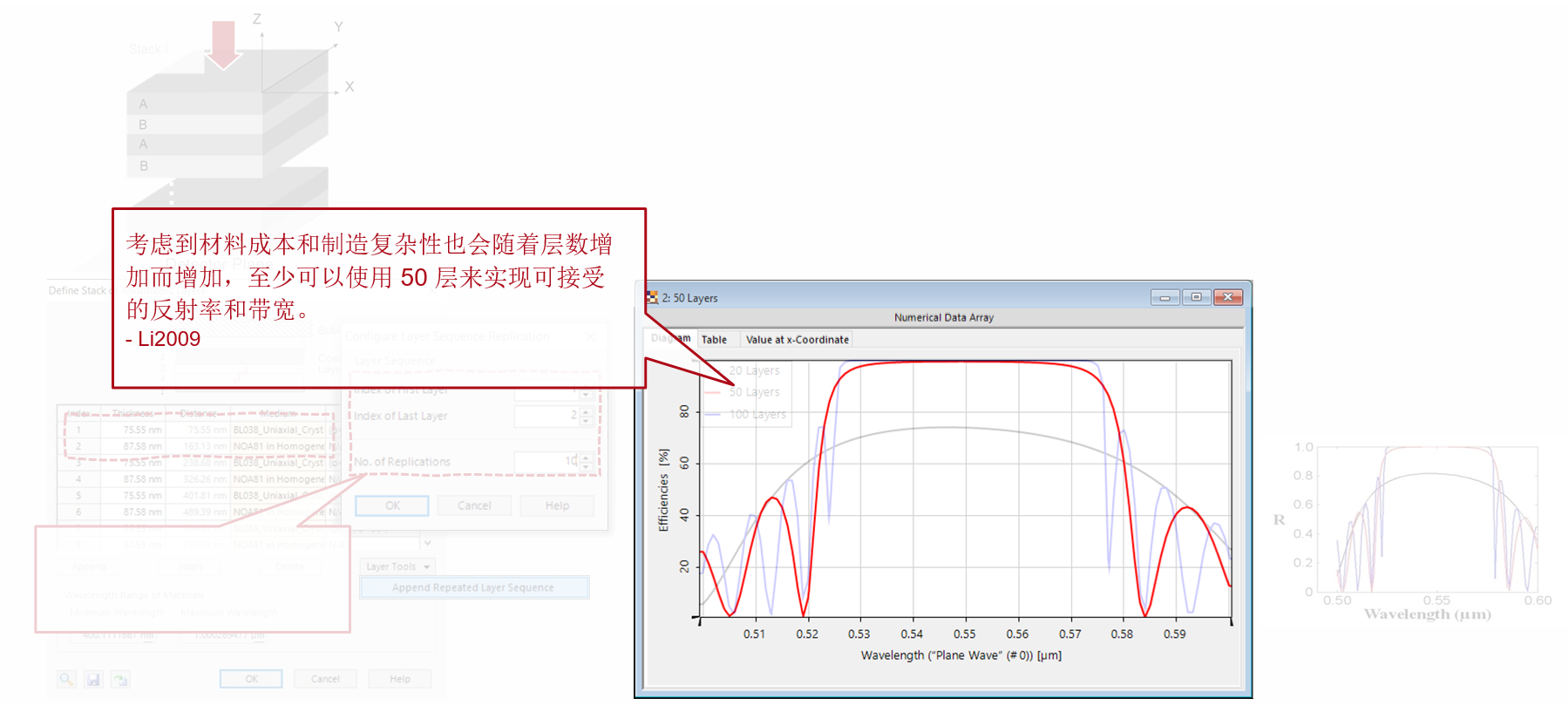This screenshot has width=1568, height=705.
Task: Open the Layer Tools dropdown
Action: [397, 566]
